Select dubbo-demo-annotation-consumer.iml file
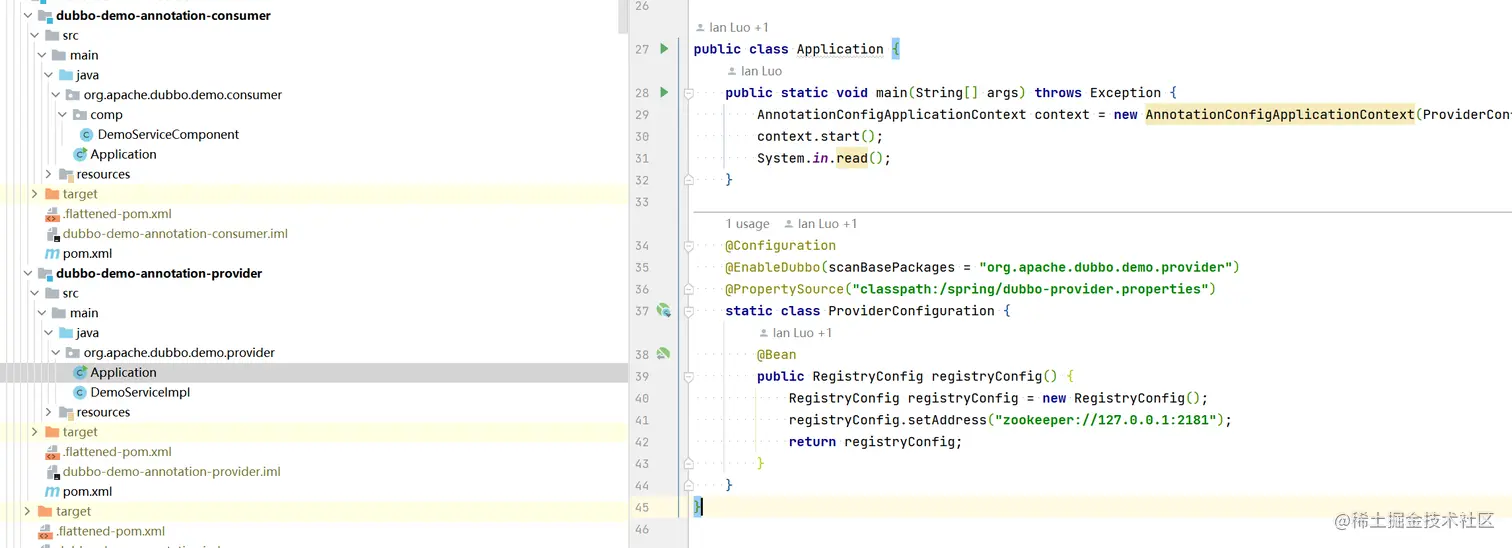 coord(175,234)
